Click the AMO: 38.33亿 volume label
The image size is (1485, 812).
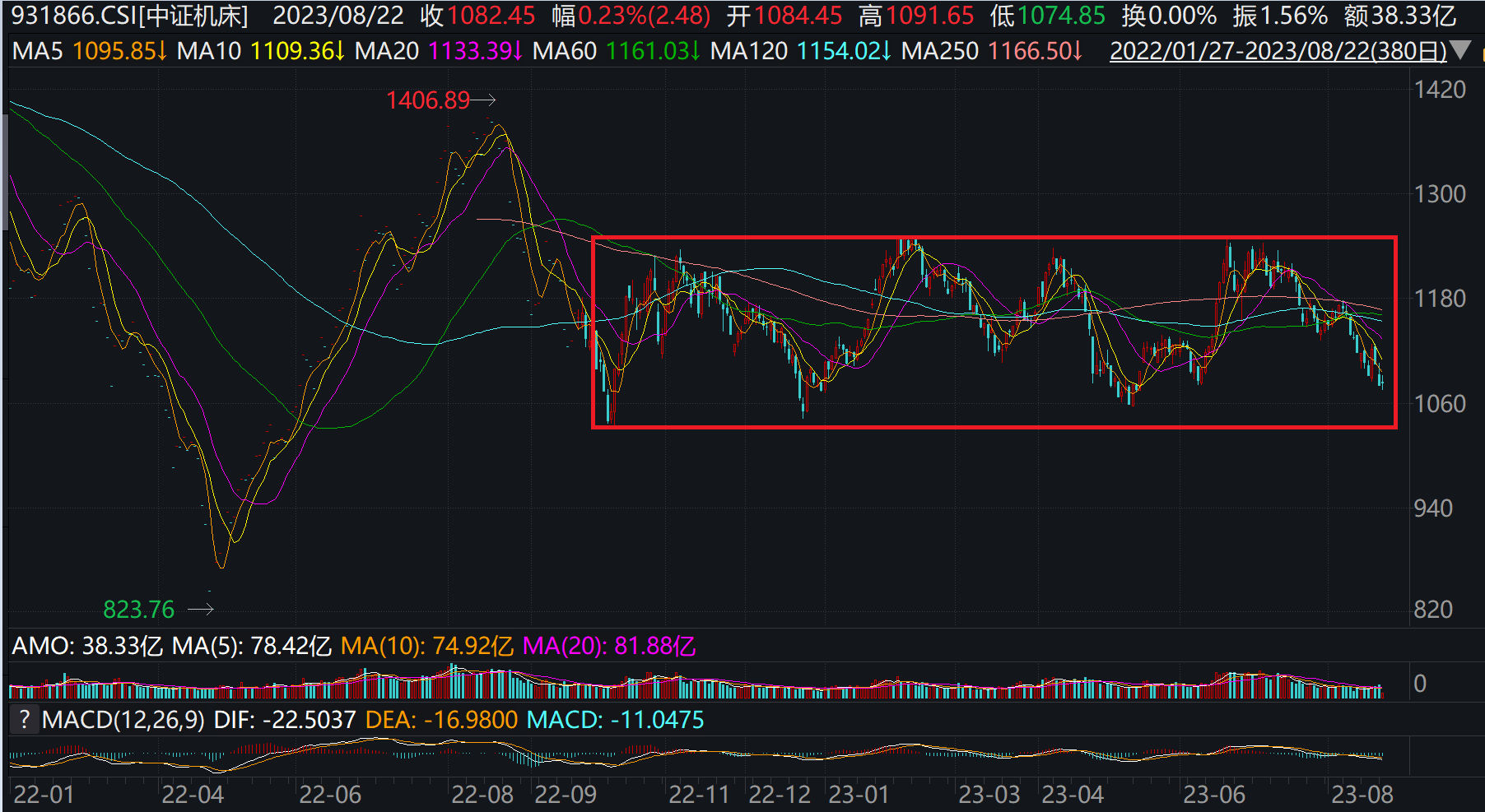click(x=87, y=646)
